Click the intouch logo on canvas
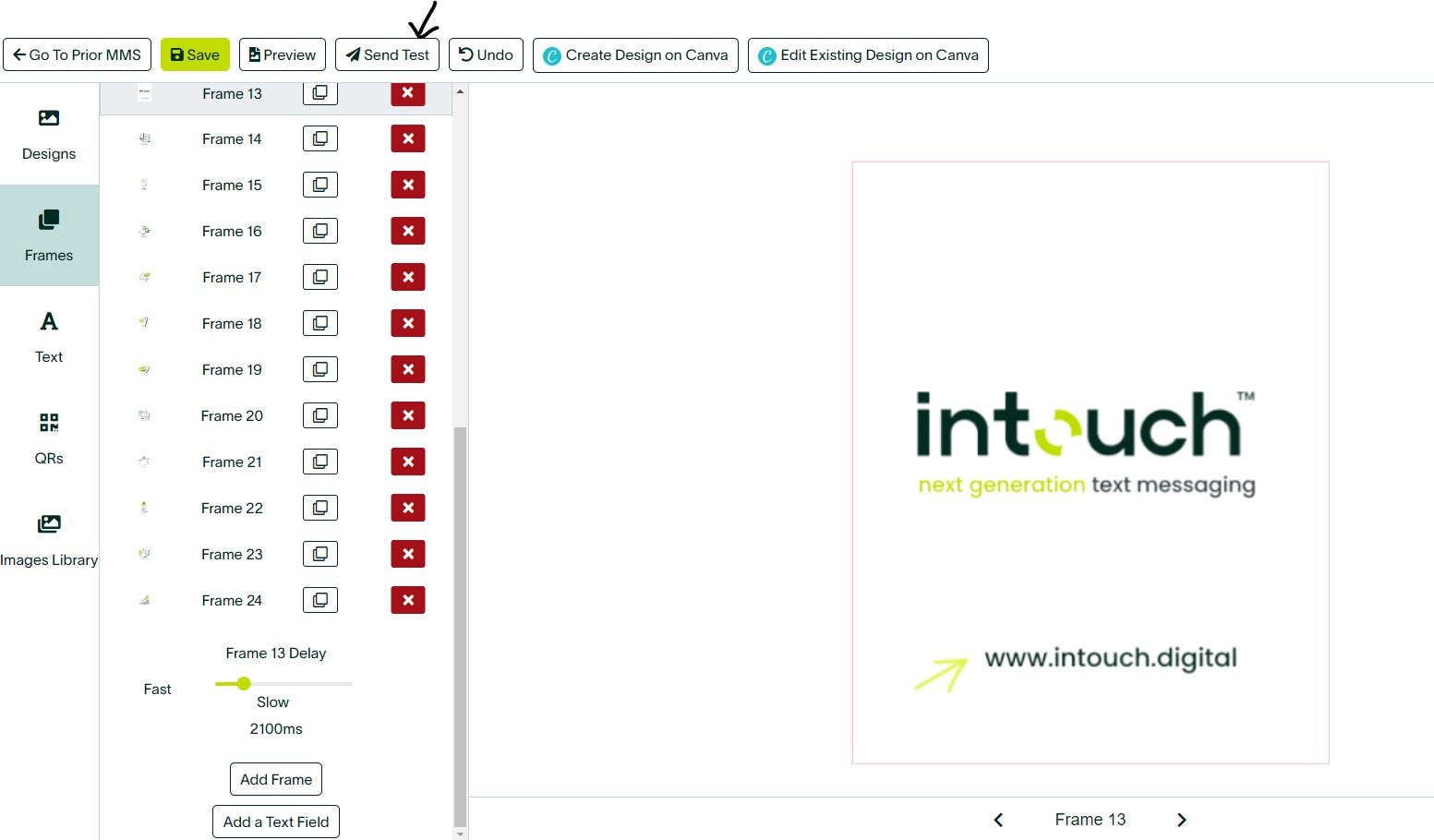The height and width of the screenshot is (840, 1434). (1086, 443)
